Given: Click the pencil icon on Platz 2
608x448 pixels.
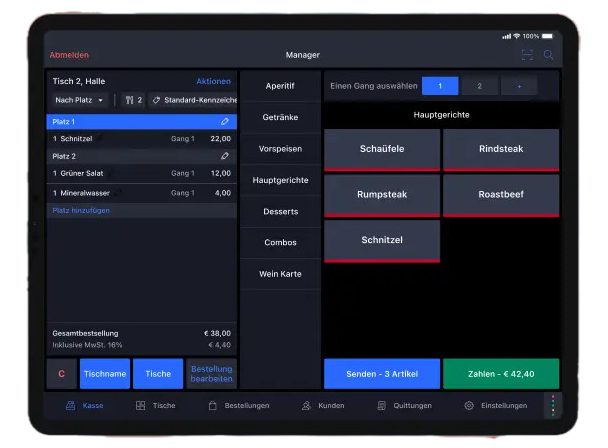Looking at the screenshot, I should (x=225, y=156).
